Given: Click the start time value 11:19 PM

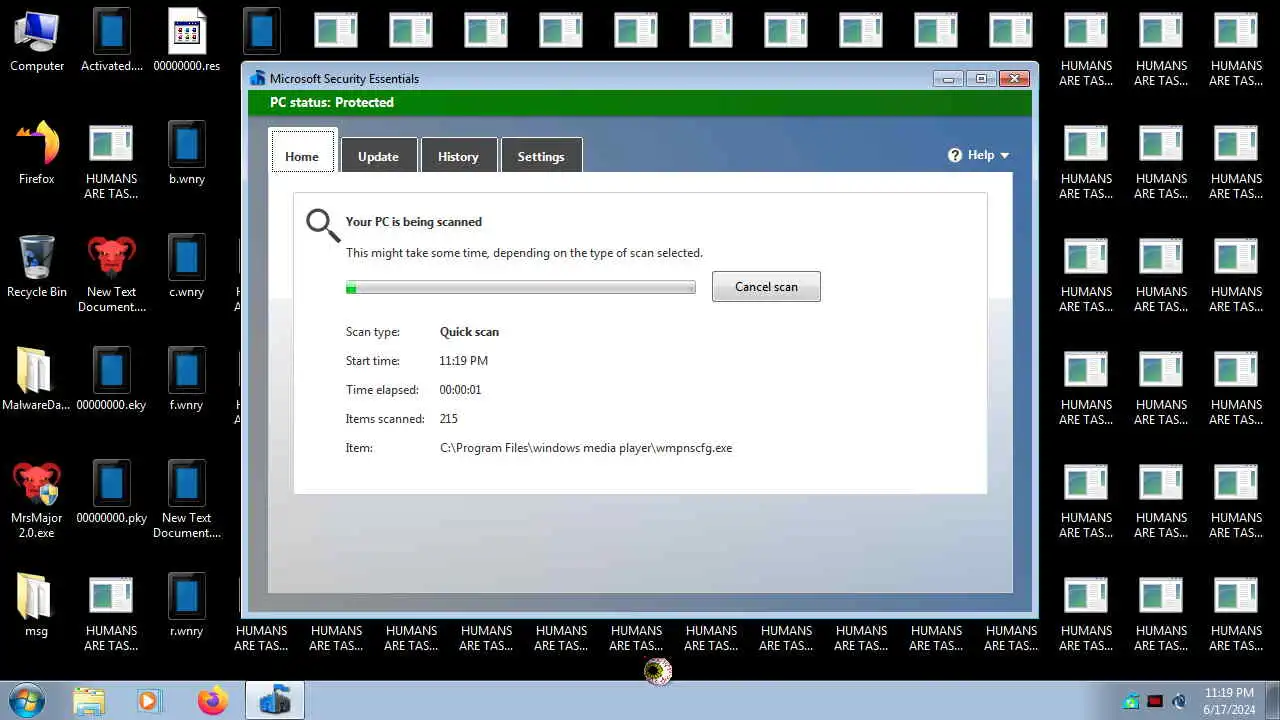Looking at the screenshot, I should 463,361.
